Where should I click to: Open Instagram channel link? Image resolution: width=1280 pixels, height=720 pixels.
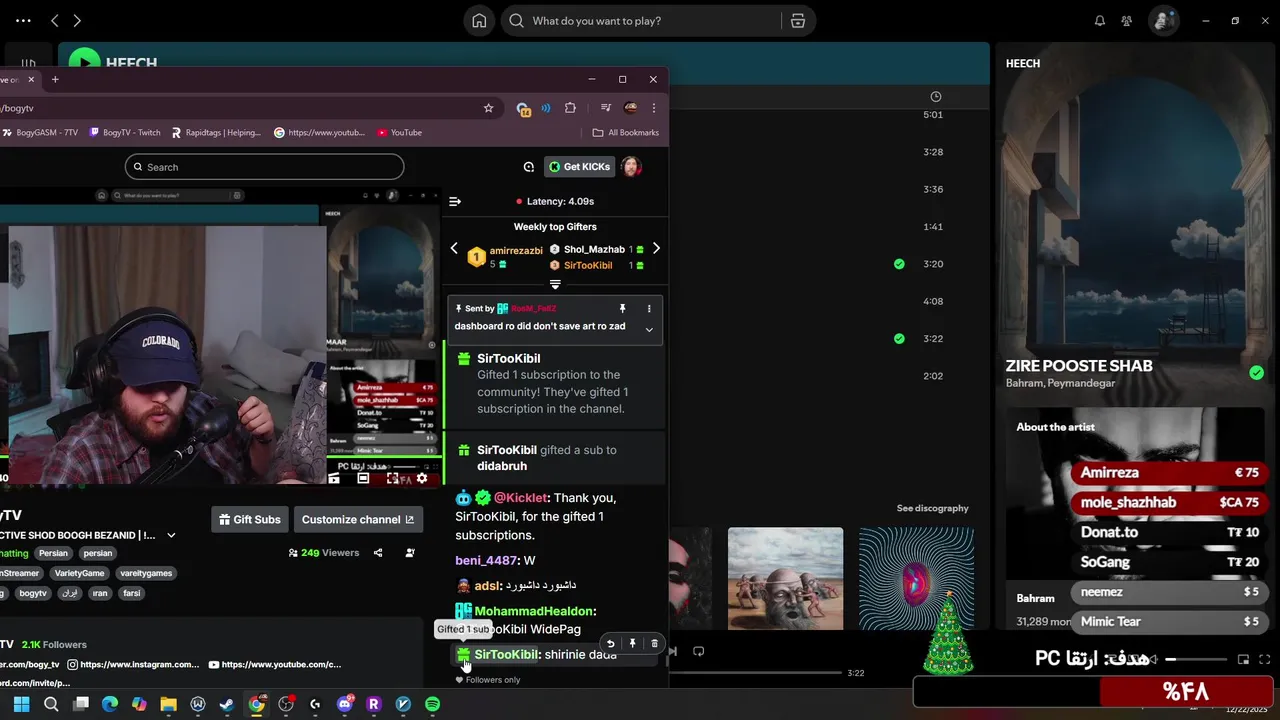[134, 664]
